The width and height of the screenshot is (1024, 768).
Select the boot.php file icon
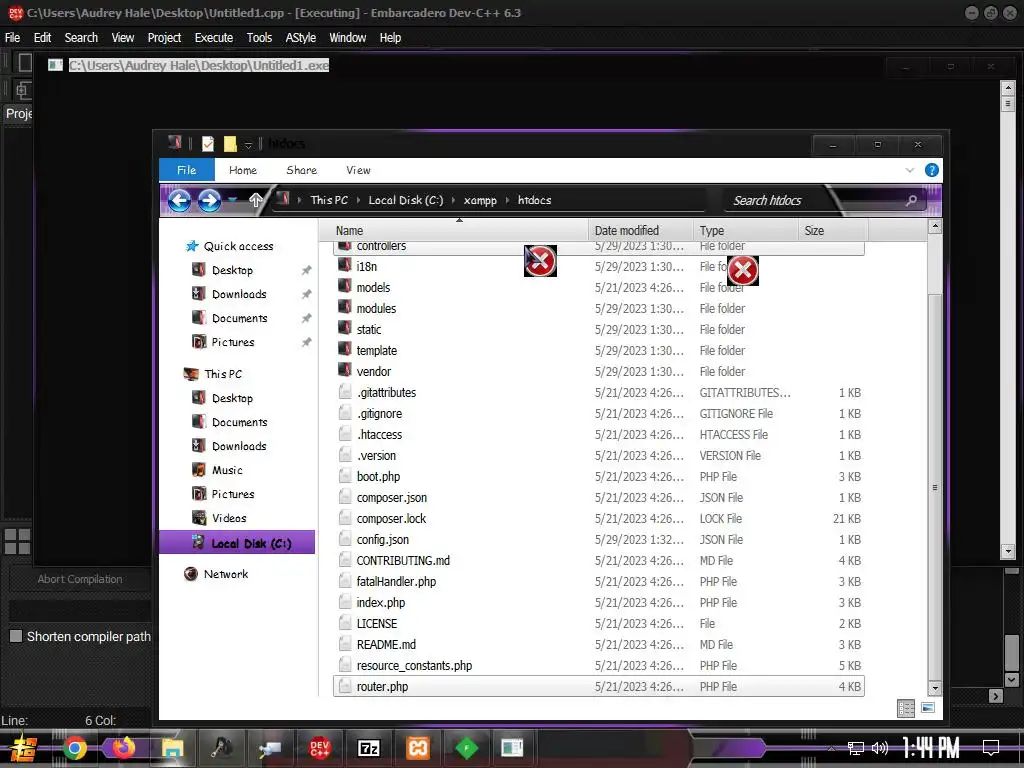coord(345,476)
